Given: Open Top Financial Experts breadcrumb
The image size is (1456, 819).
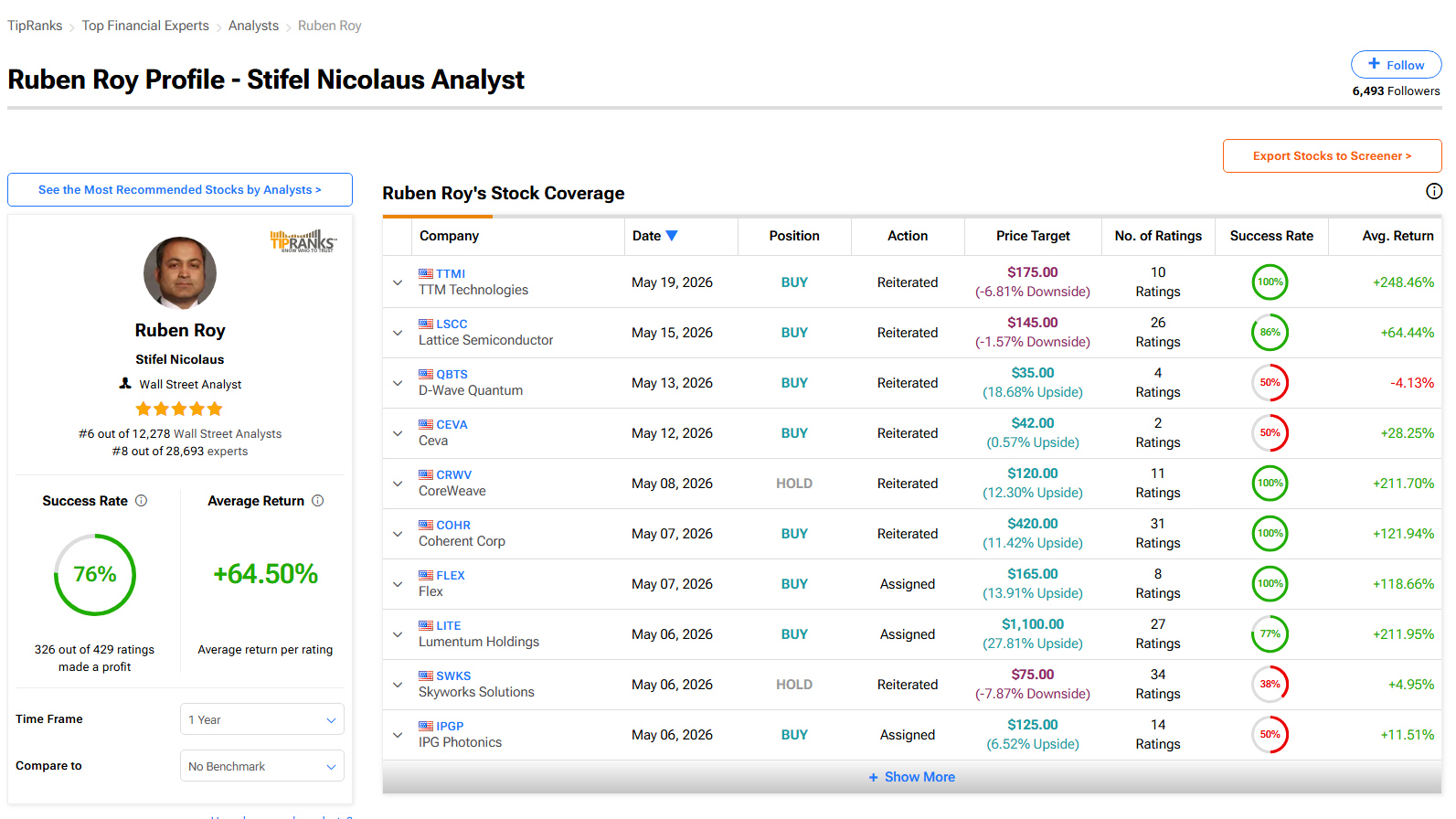Looking at the screenshot, I should coord(145,26).
